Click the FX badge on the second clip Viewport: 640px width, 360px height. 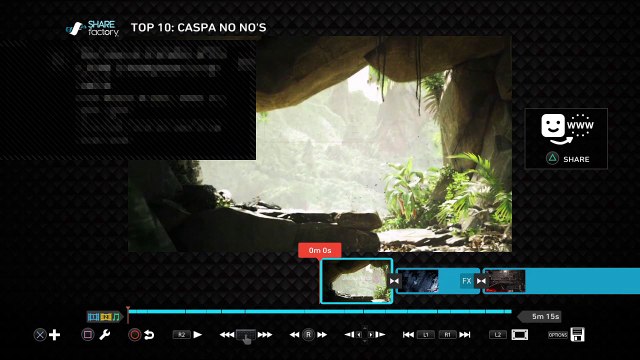pyautogui.click(x=467, y=281)
